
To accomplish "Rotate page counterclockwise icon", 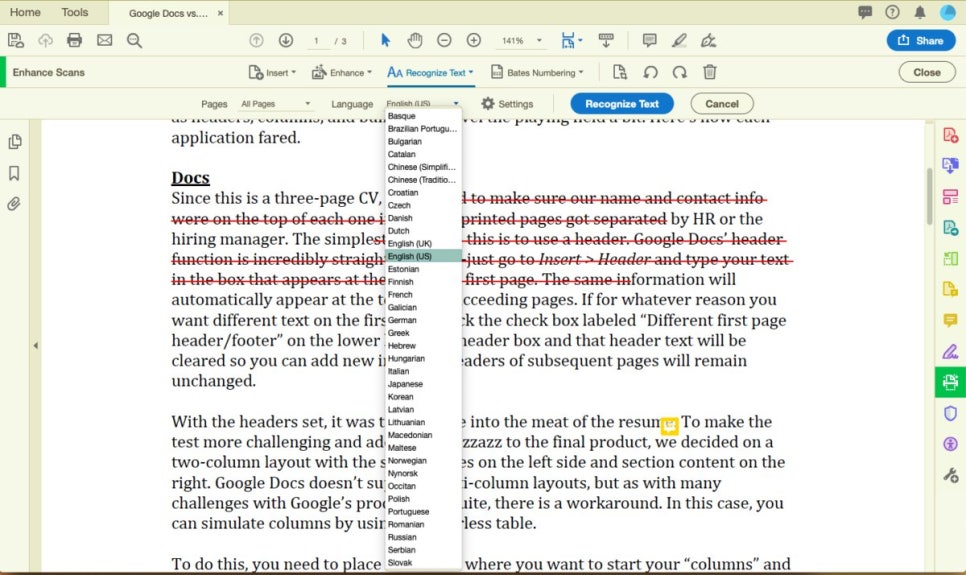I will (651, 72).
